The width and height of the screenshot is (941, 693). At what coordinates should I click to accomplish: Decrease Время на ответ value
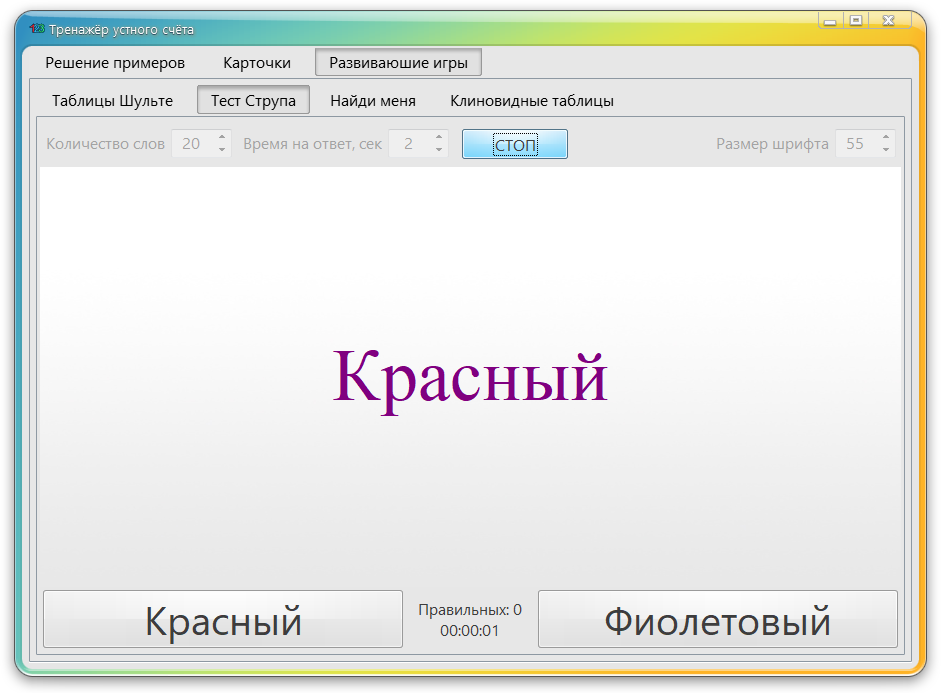click(438, 149)
